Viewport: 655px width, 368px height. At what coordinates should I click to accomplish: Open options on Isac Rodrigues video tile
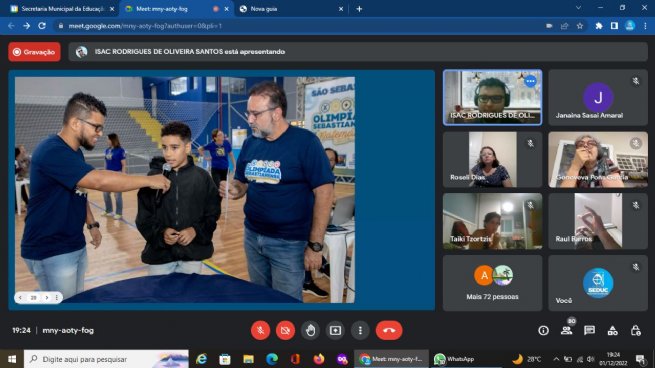coord(530,81)
